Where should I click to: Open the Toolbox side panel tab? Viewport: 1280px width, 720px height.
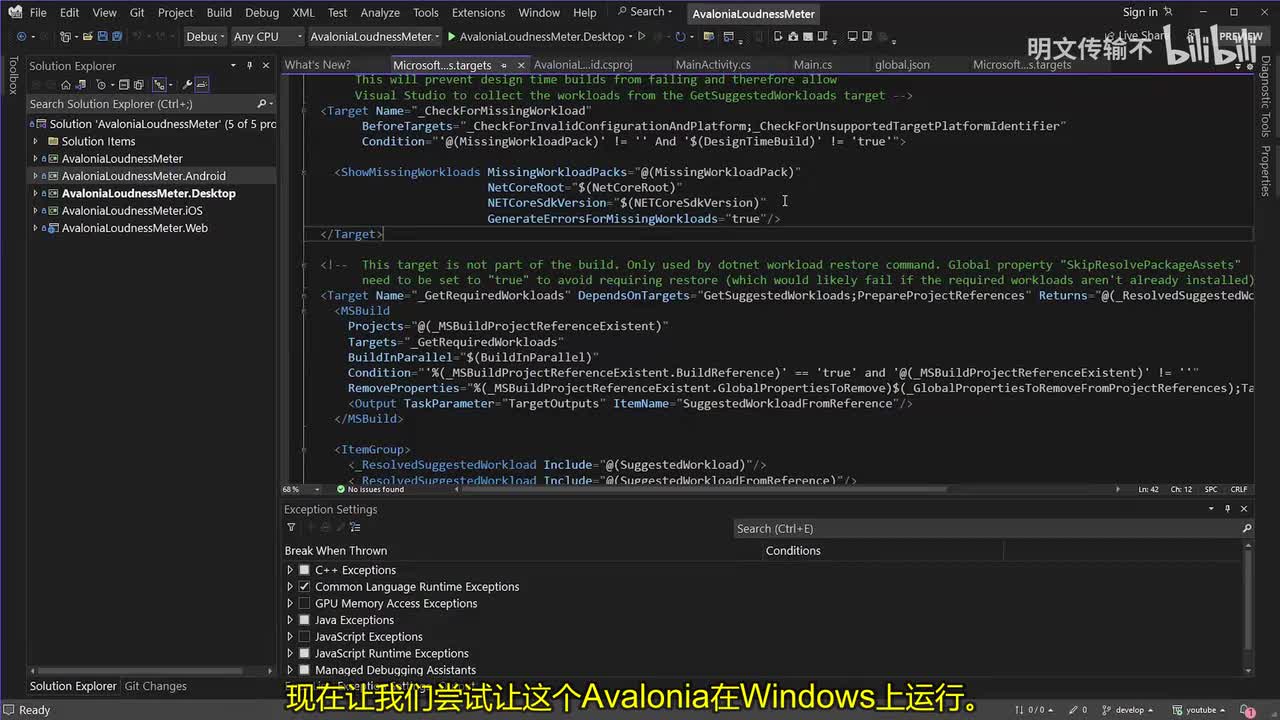(x=13, y=76)
